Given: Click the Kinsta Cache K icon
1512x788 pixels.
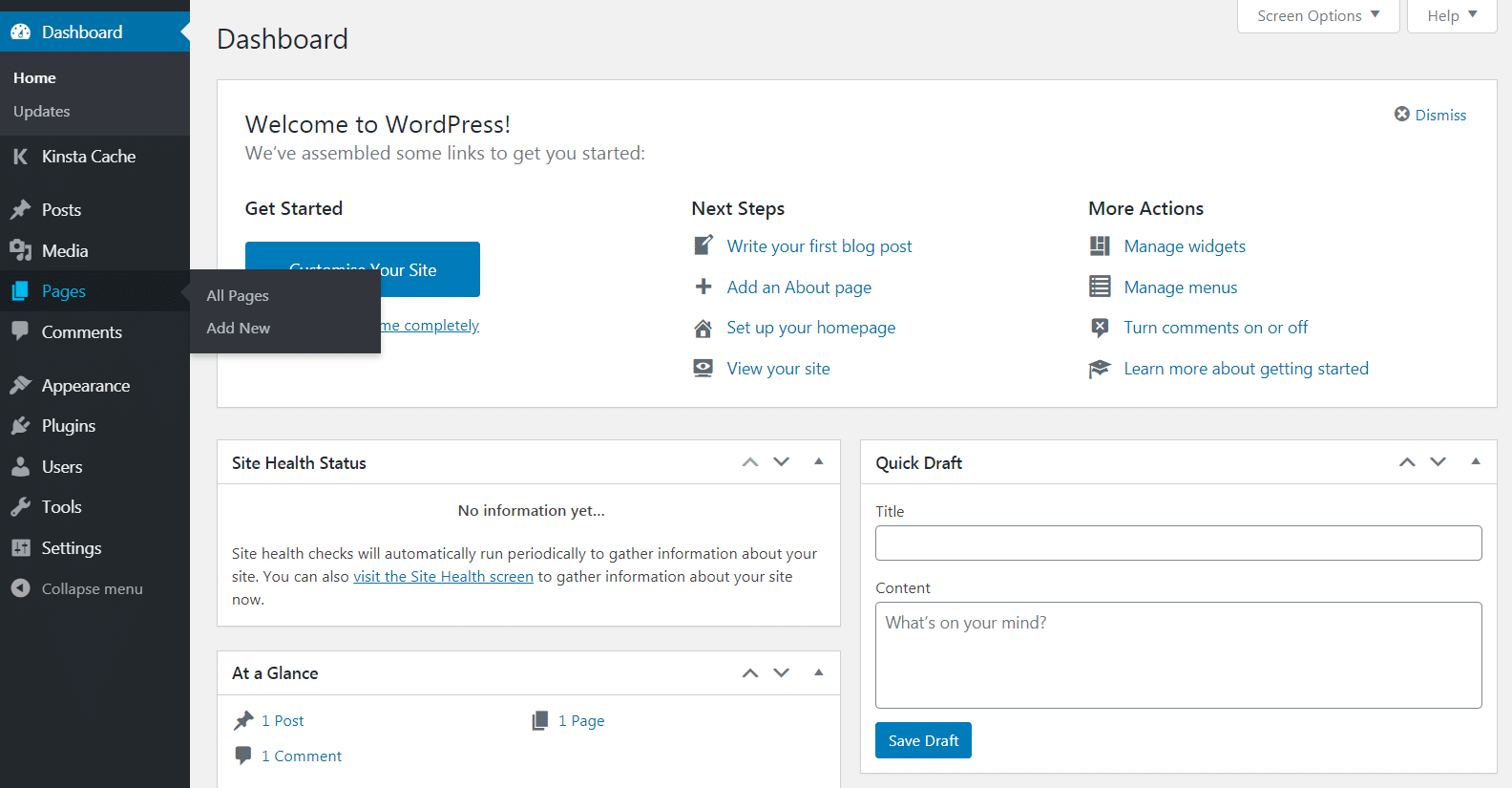Looking at the screenshot, I should click(20, 157).
